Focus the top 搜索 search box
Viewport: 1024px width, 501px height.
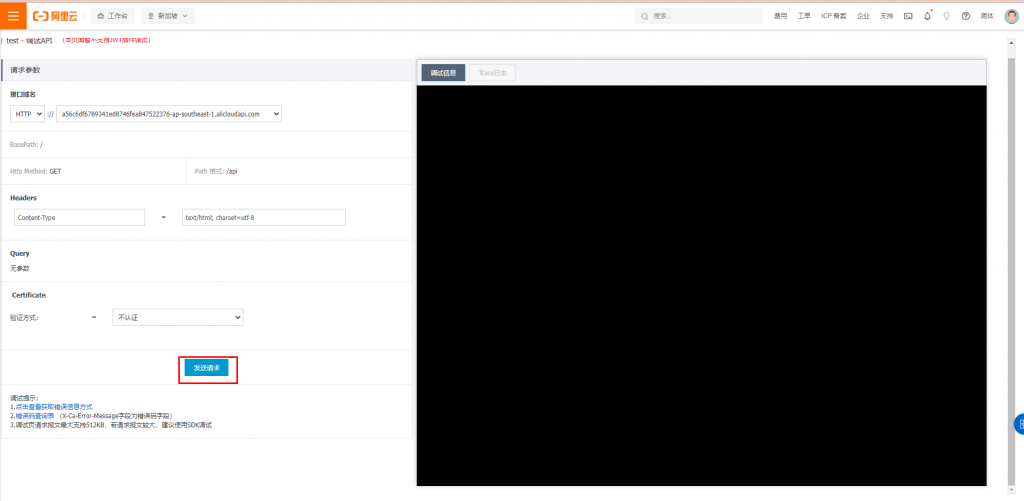click(698, 16)
